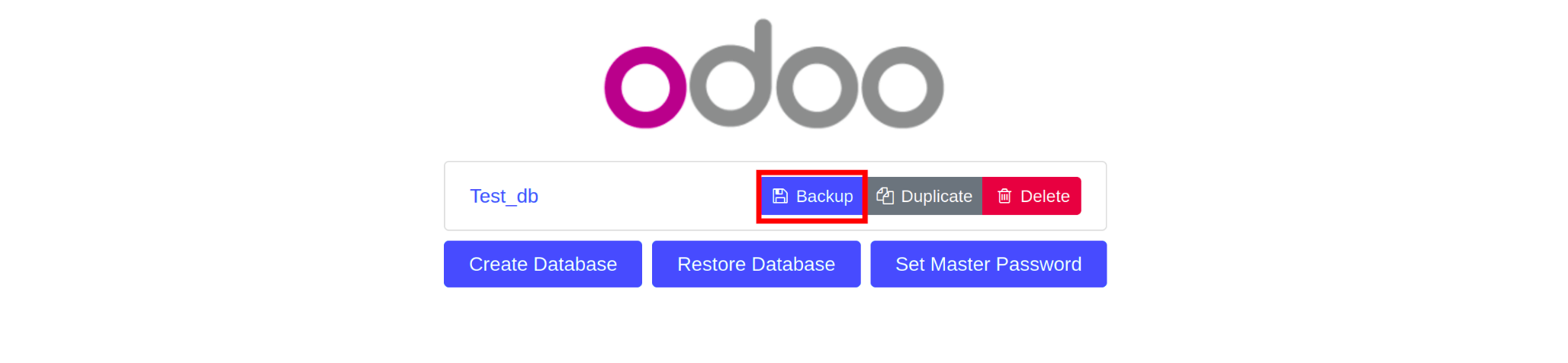
Task: Click the word 'Restore' on blue button
Action: point(709,264)
